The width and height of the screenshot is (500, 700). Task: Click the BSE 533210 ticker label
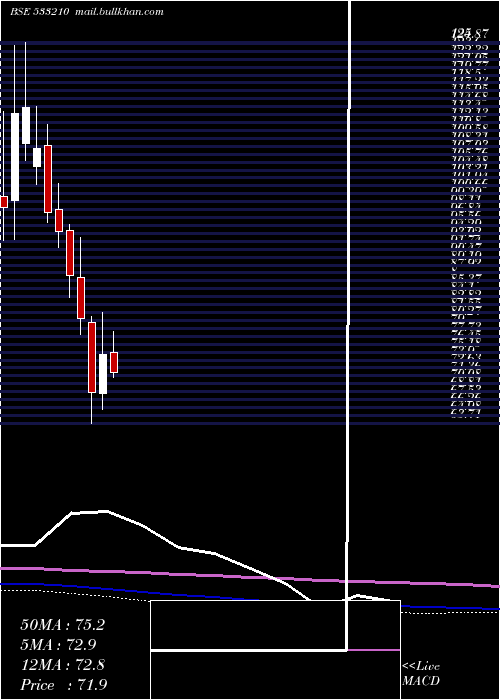39,12
